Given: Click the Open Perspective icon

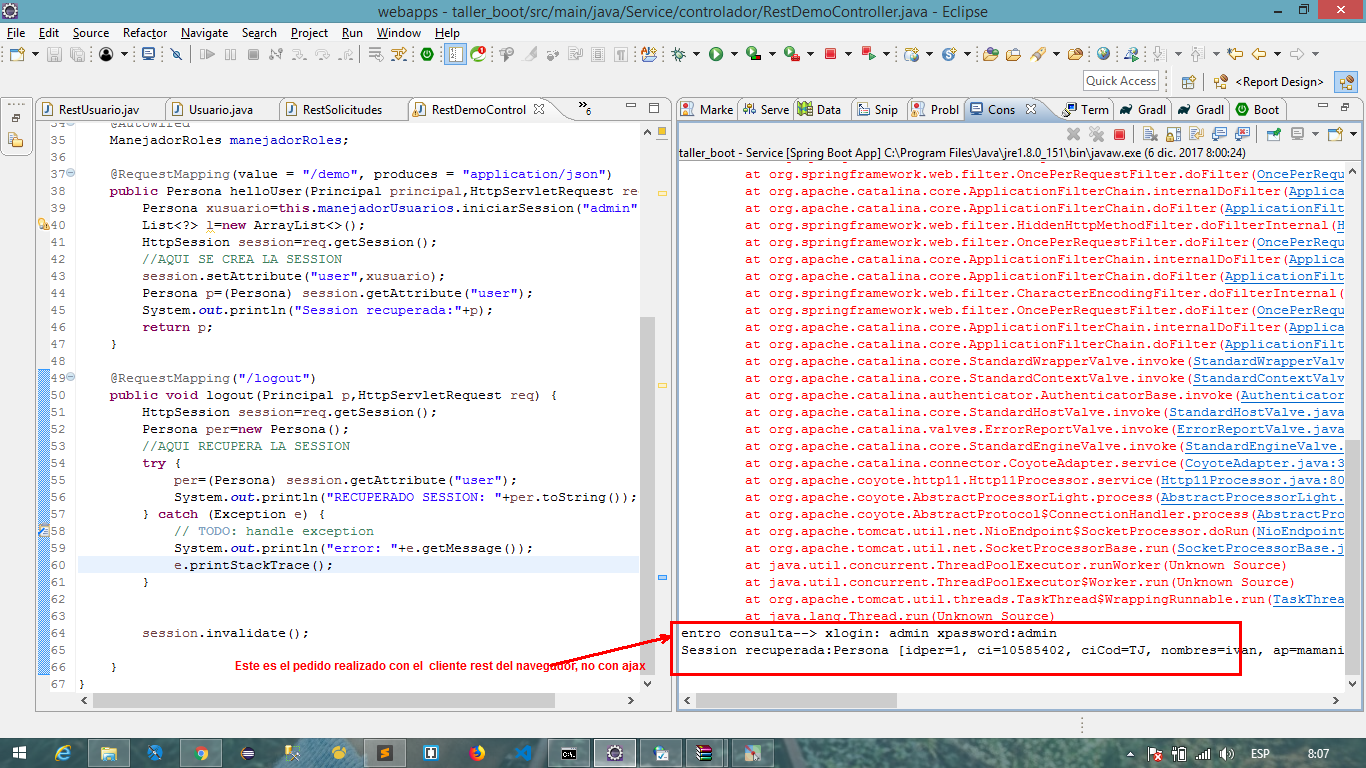Looking at the screenshot, I should tap(1189, 82).
